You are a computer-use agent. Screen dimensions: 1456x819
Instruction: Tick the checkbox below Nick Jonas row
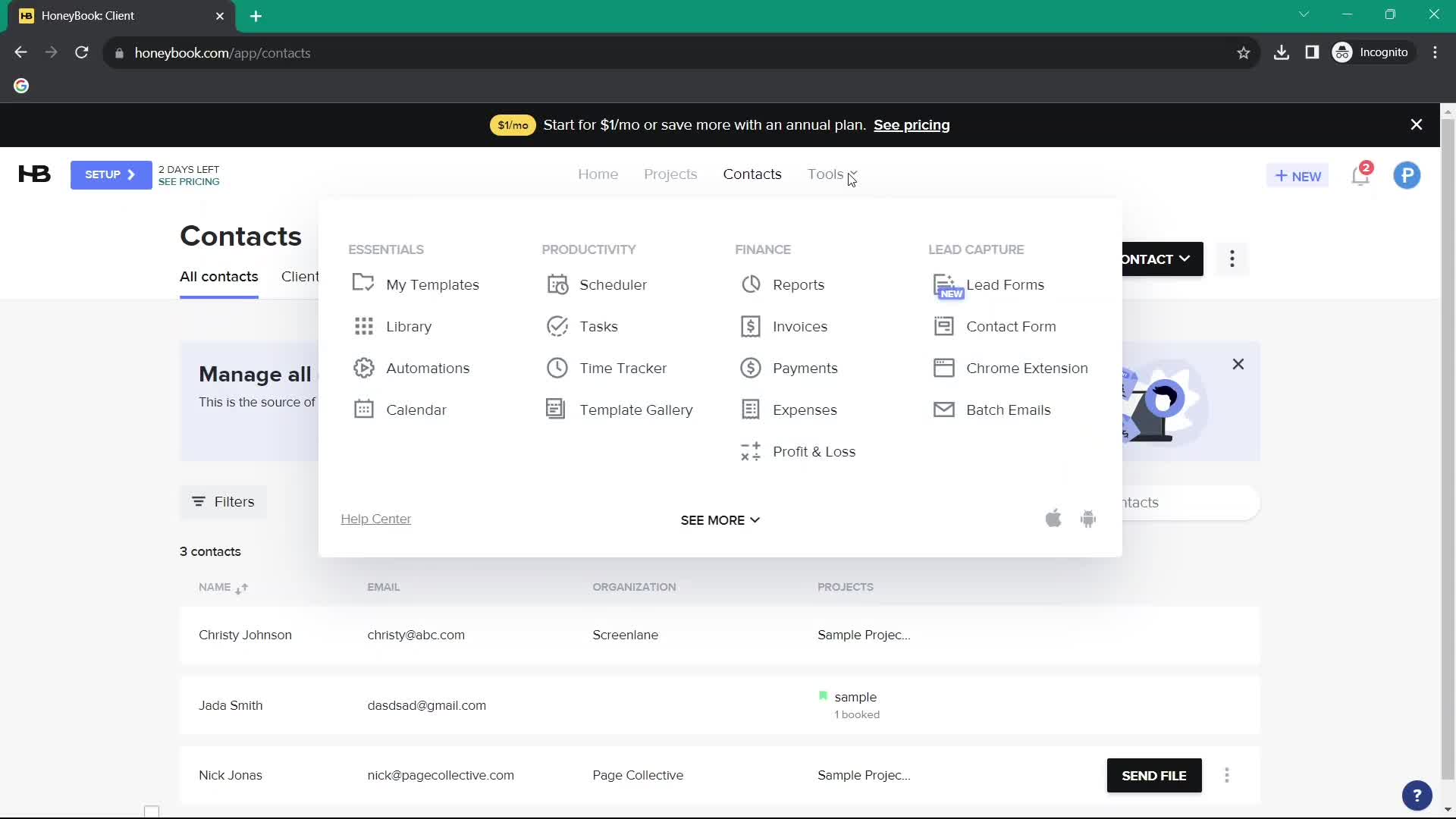tap(152, 811)
